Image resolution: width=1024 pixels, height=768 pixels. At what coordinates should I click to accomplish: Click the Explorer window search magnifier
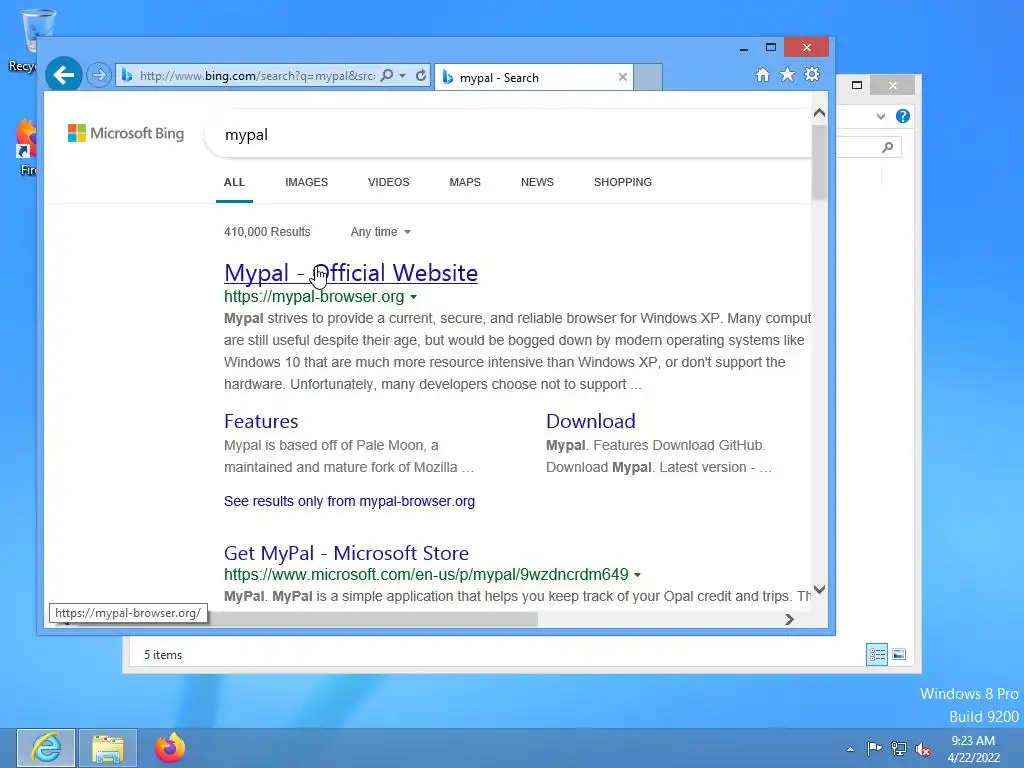point(888,148)
